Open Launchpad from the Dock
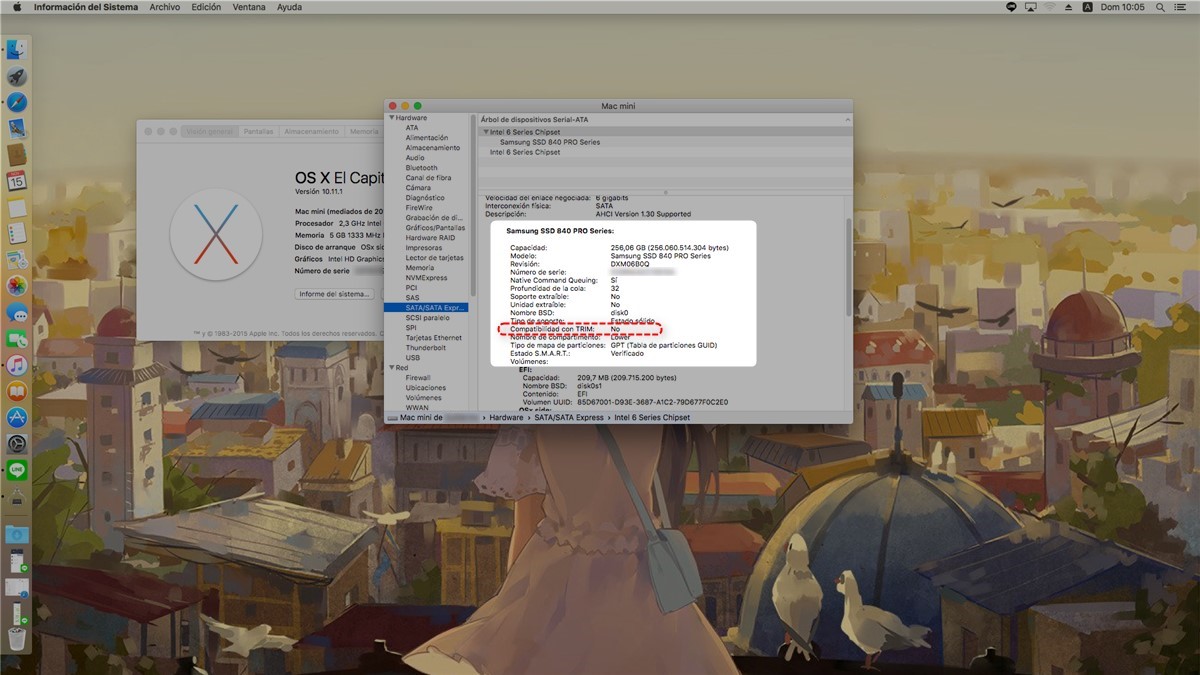This screenshot has height=675, width=1200. point(16,76)
